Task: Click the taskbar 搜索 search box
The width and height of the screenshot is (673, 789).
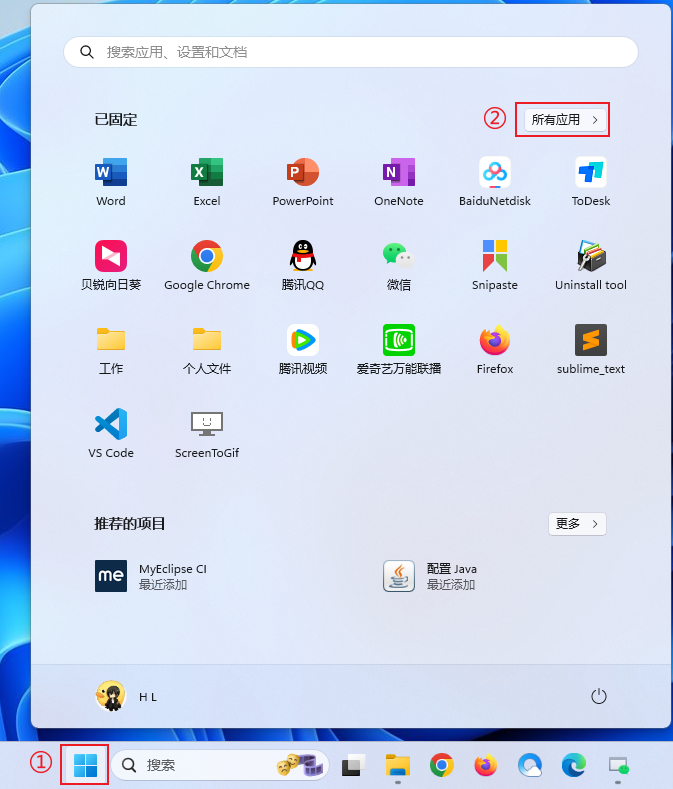Action: click(x=220, y=765)
